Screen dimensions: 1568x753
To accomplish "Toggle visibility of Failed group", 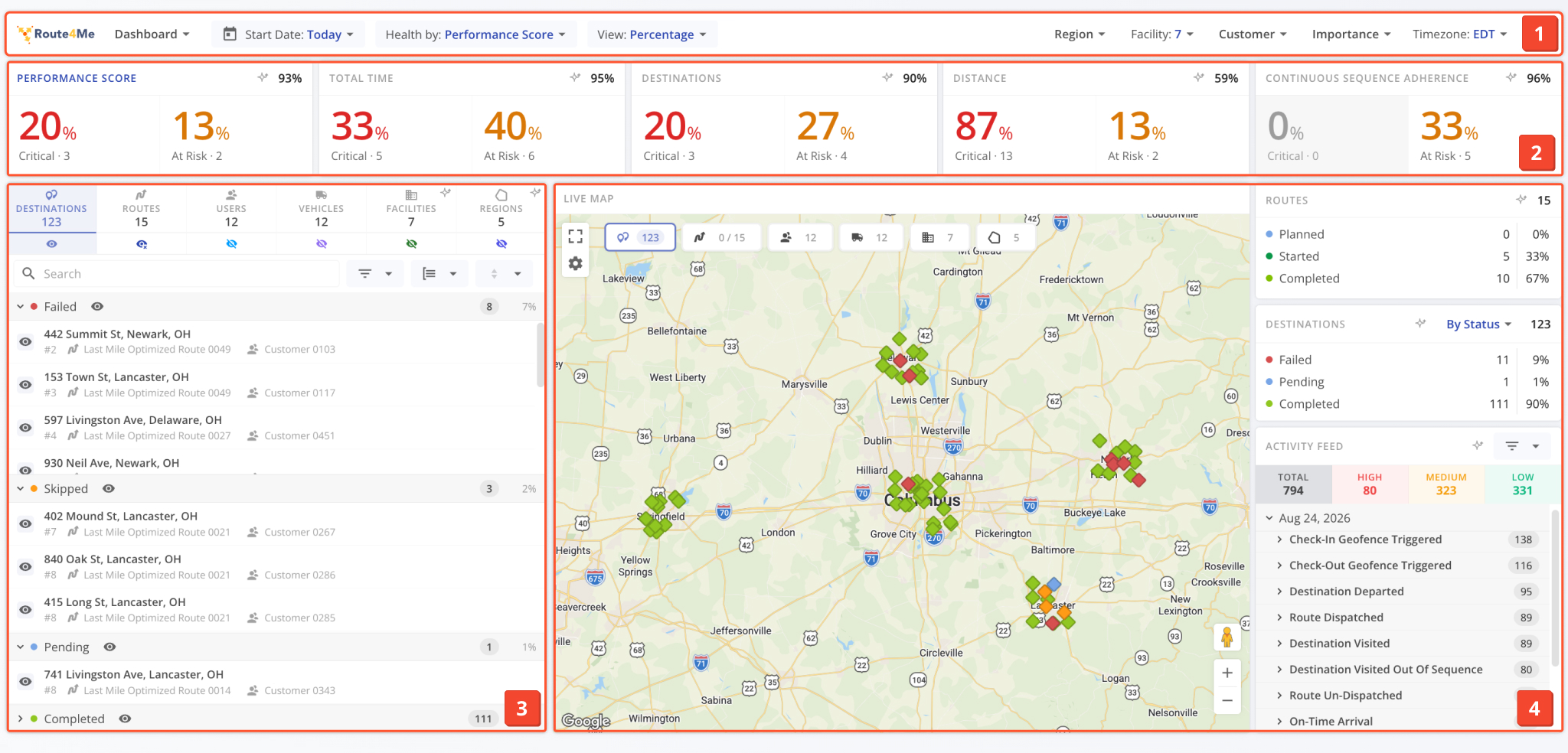I will tap(97, 306).
